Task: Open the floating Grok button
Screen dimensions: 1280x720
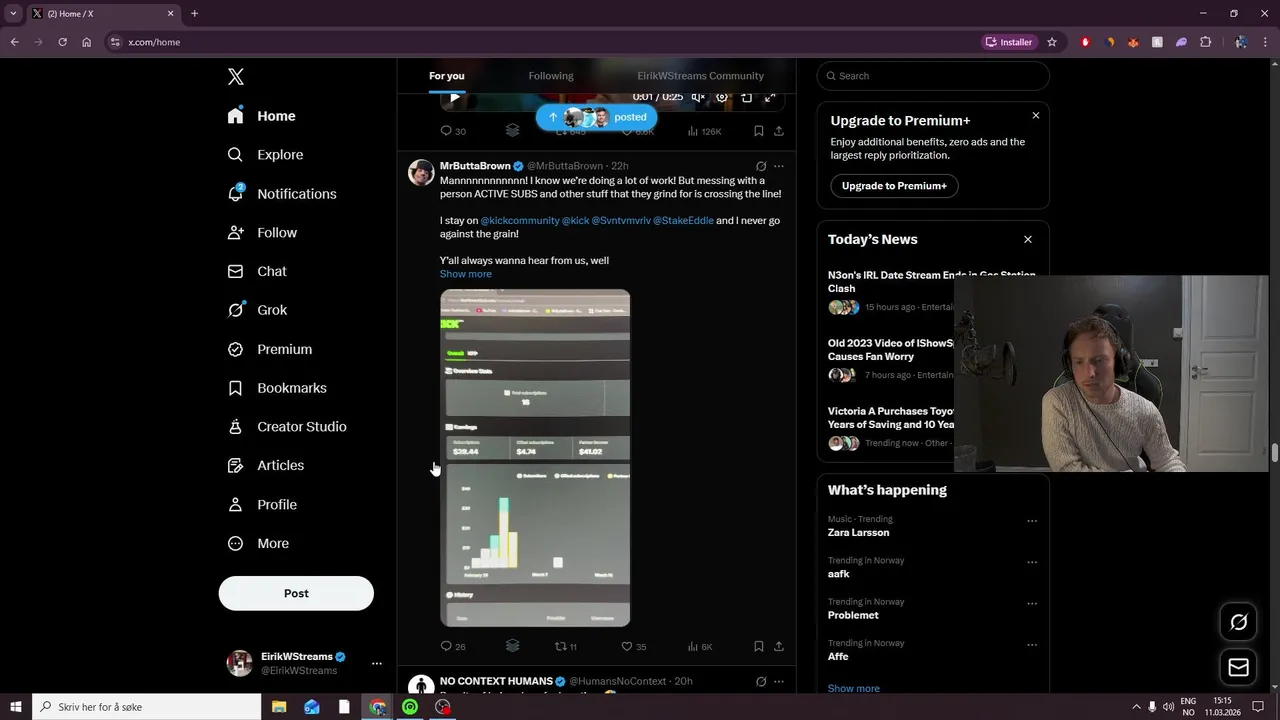Action: 1238,622
